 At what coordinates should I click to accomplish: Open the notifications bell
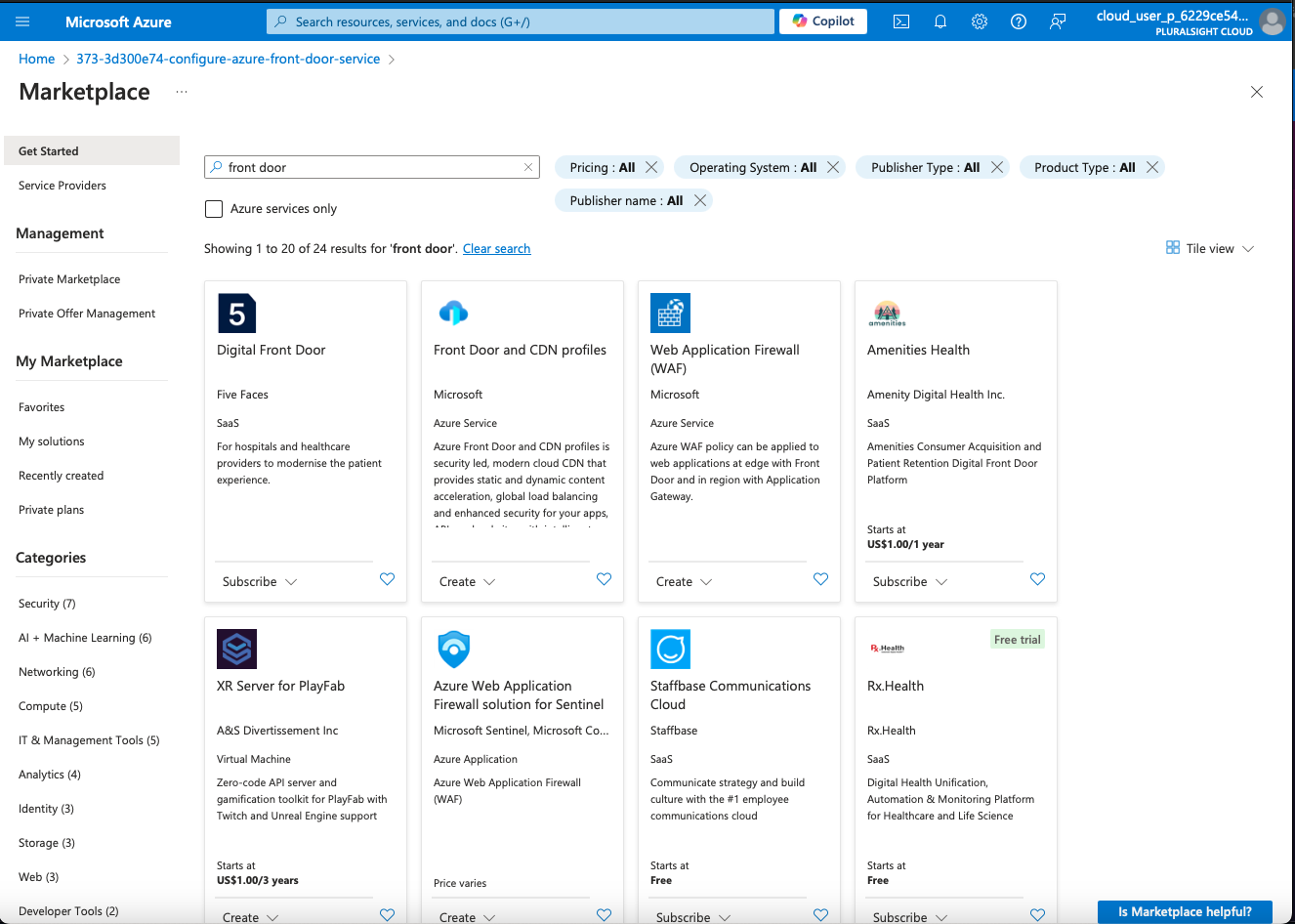click(x=940, y=21)
